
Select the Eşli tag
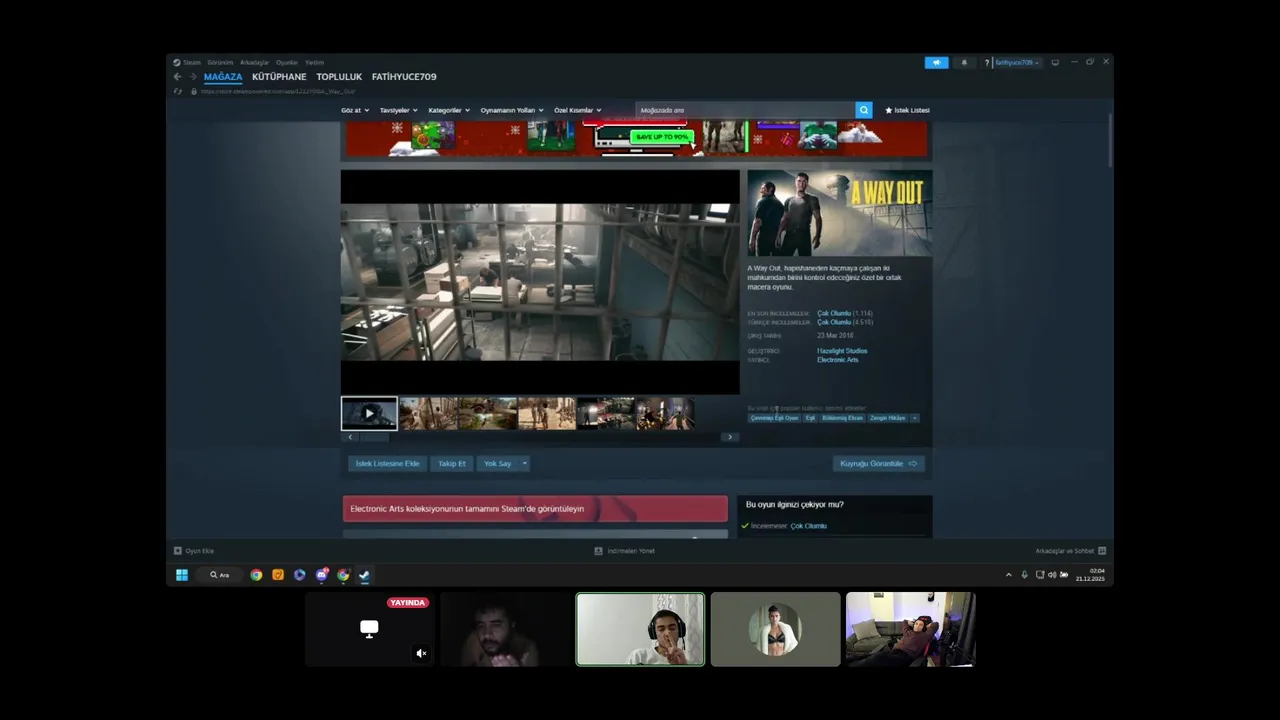810,418
